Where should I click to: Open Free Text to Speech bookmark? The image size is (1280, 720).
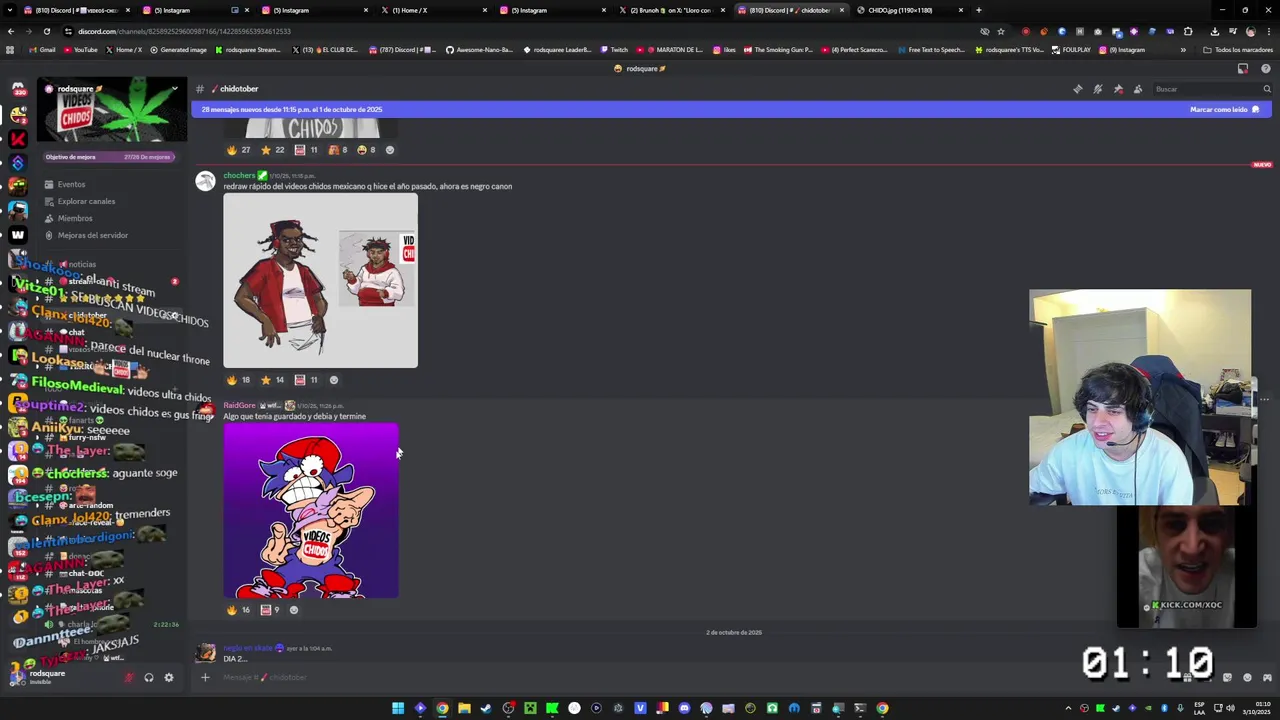click(x=932, y=50)
